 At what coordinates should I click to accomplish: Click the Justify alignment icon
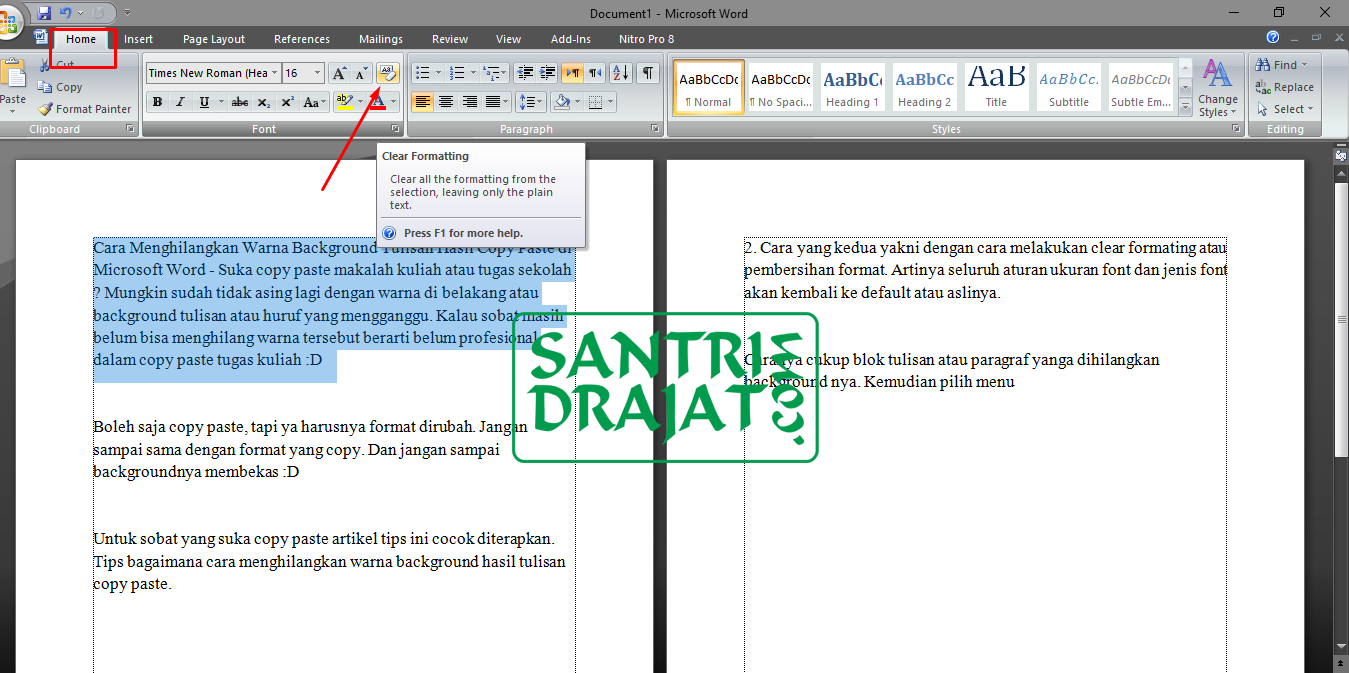point(492,102)
